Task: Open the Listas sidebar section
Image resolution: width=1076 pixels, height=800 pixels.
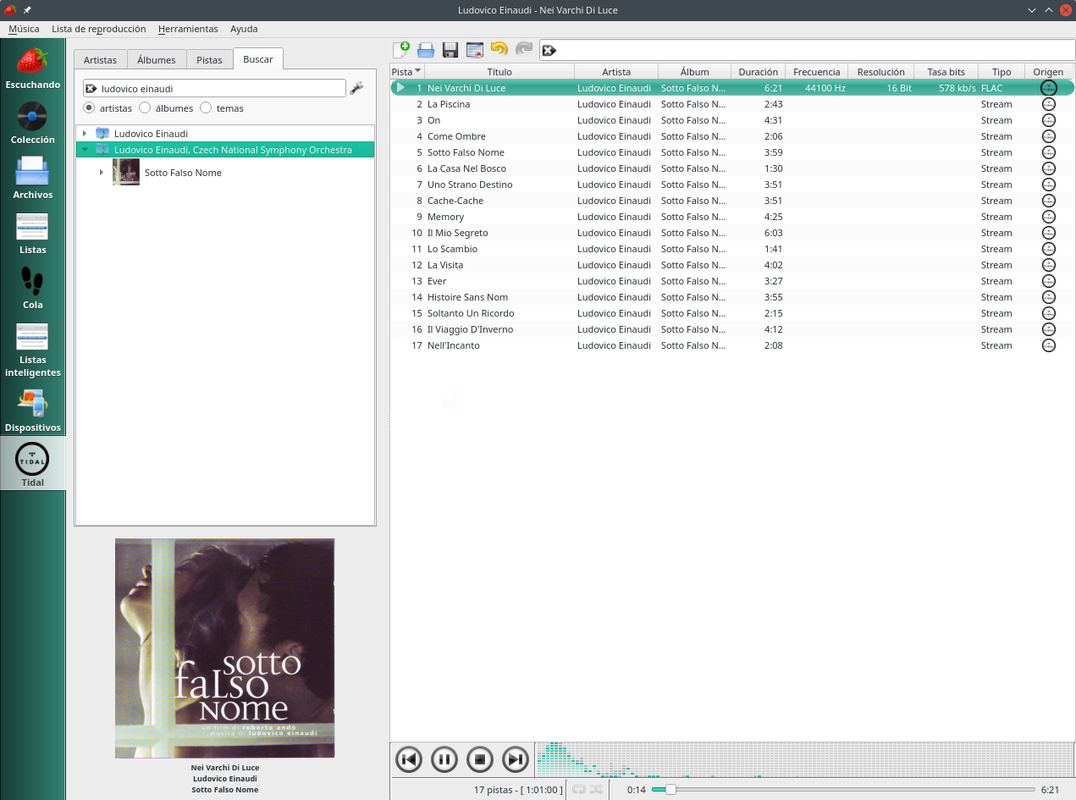Action: [32, 233]
